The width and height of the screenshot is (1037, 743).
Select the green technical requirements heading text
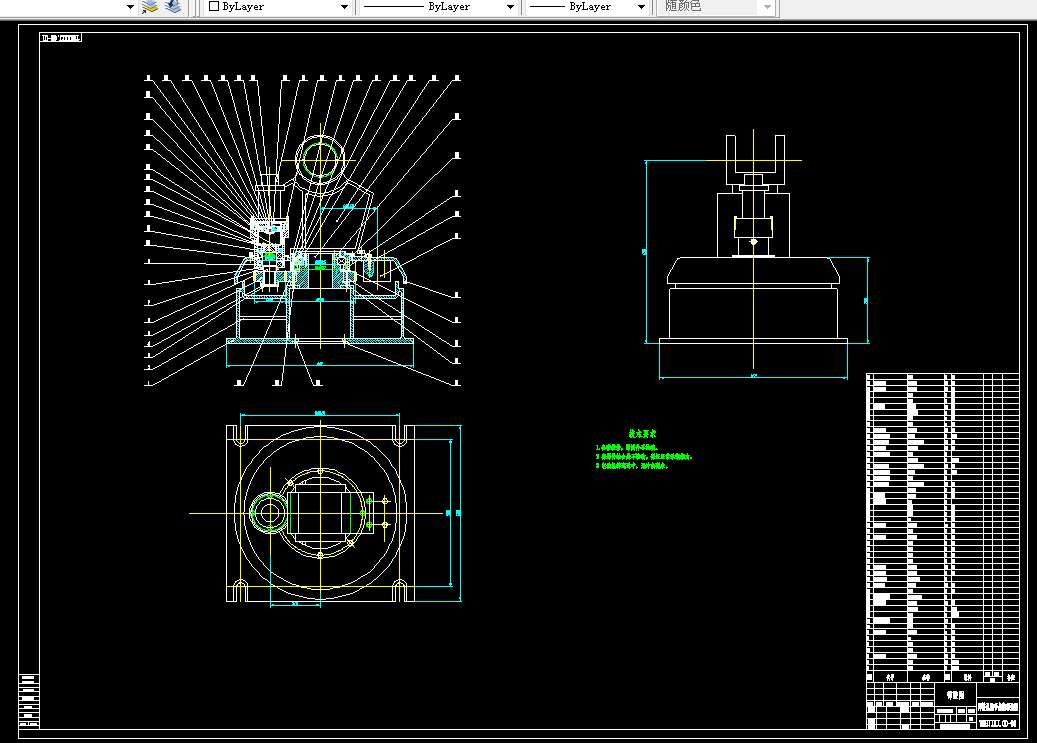coord(642,434)
